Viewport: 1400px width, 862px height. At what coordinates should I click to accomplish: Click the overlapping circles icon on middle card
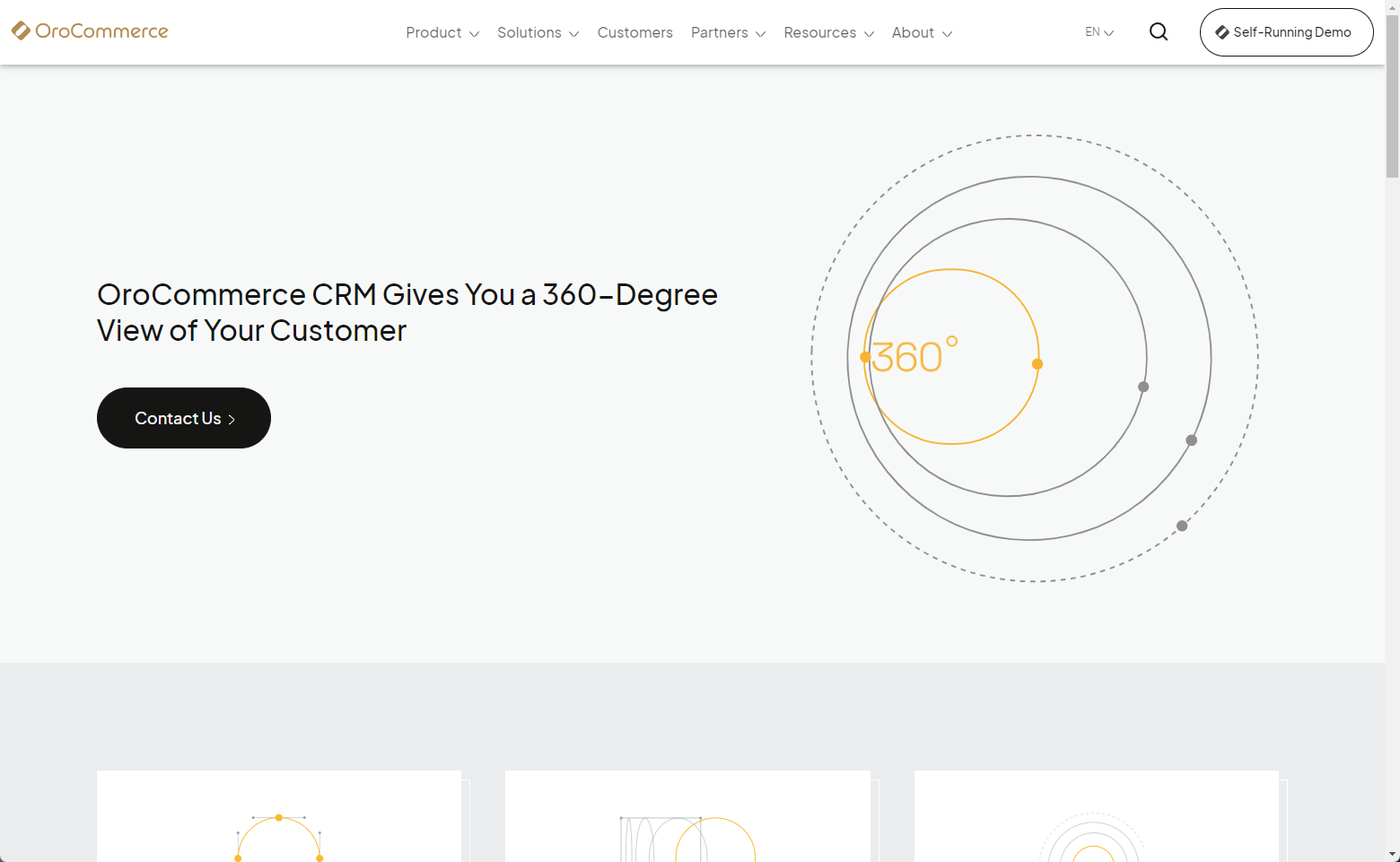pos(687,840)
